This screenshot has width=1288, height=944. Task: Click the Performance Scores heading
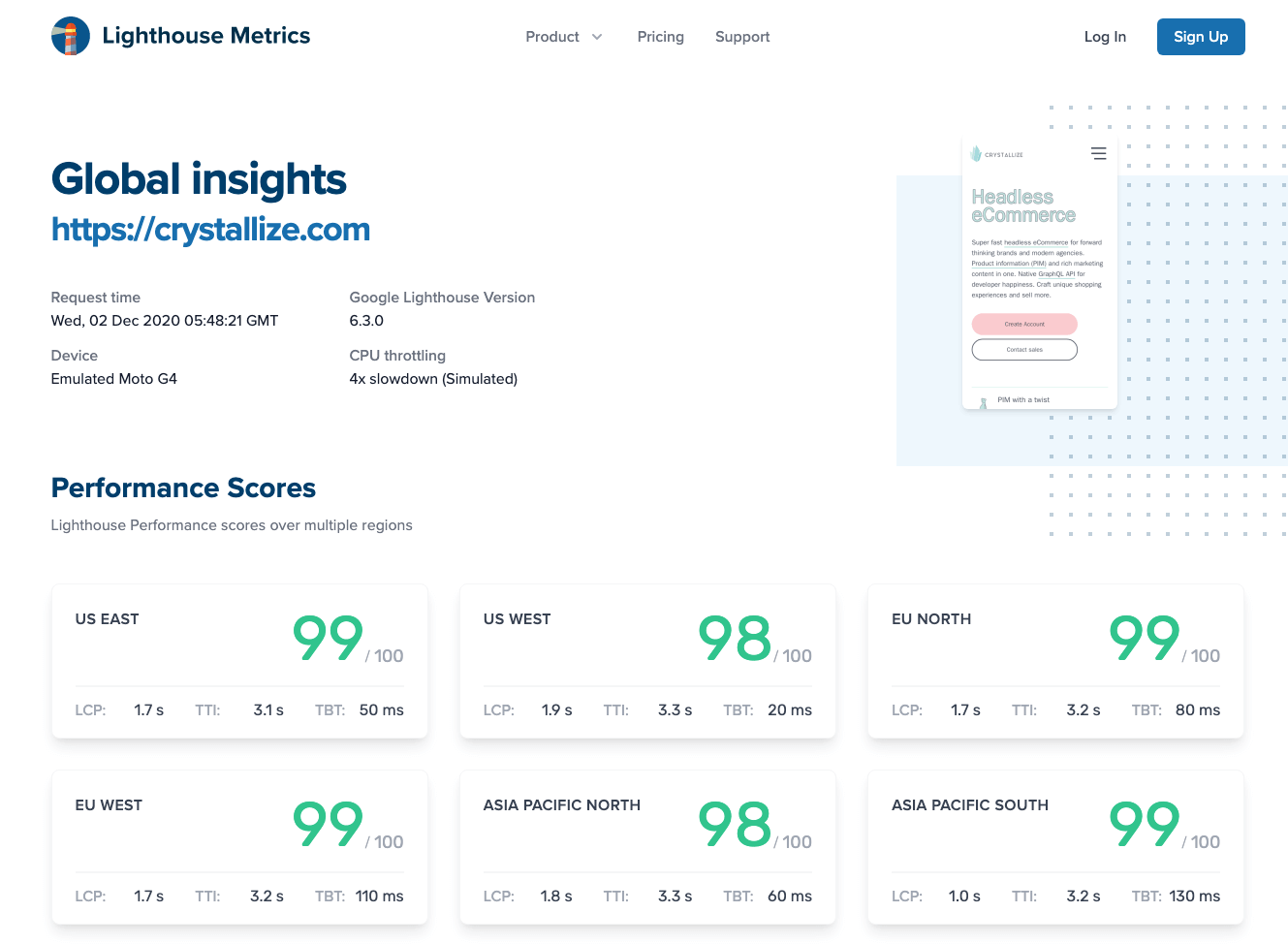[x=183, y=488]
